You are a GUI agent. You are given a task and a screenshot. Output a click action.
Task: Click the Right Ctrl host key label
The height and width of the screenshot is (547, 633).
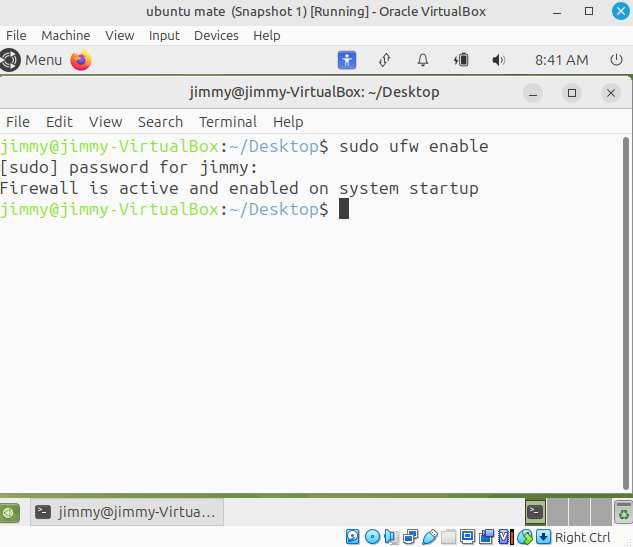pyautogui.click(x=583, y=537)
